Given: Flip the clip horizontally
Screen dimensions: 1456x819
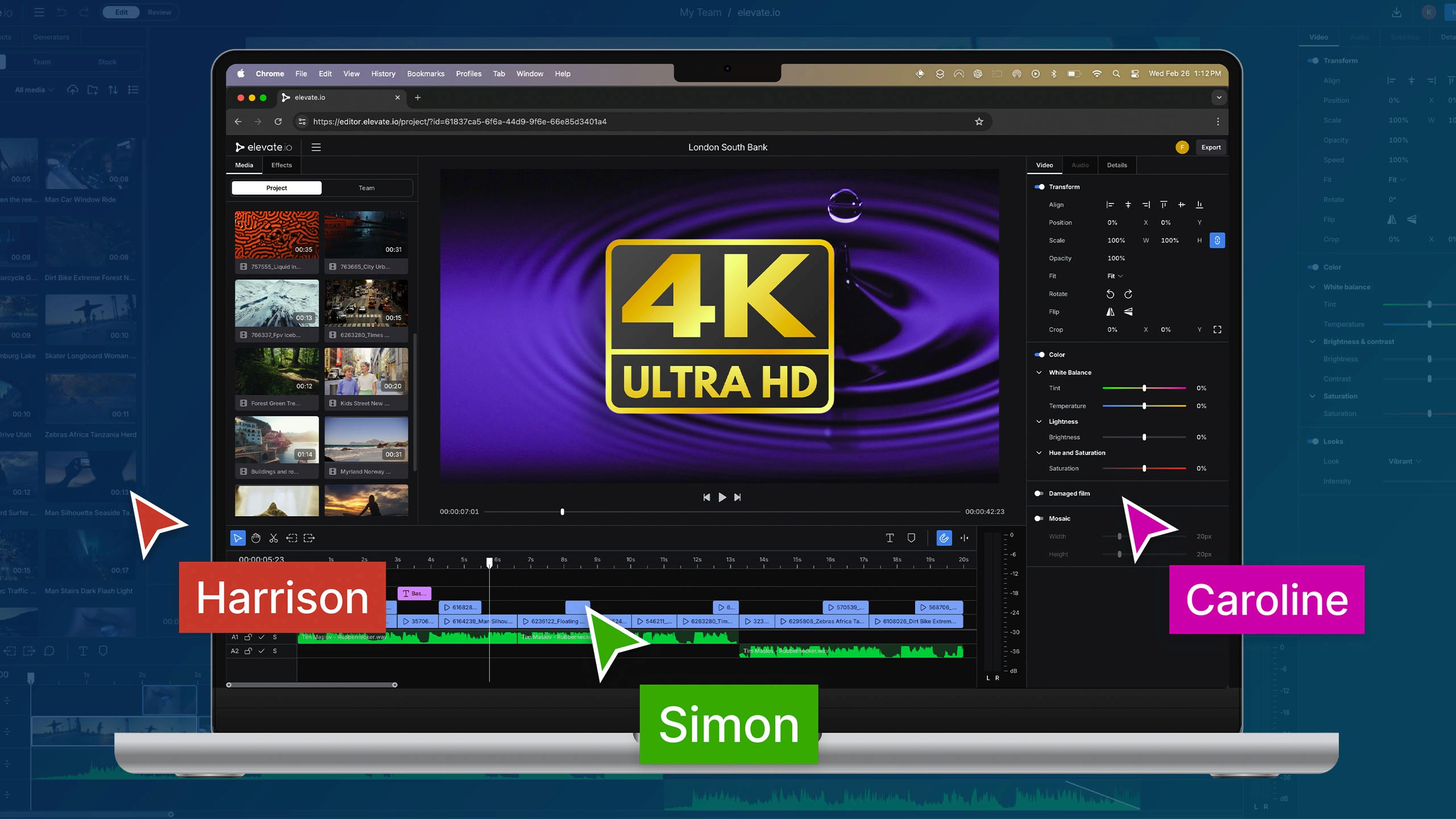Looking at the screenshot, I should tap(1110, 312).
